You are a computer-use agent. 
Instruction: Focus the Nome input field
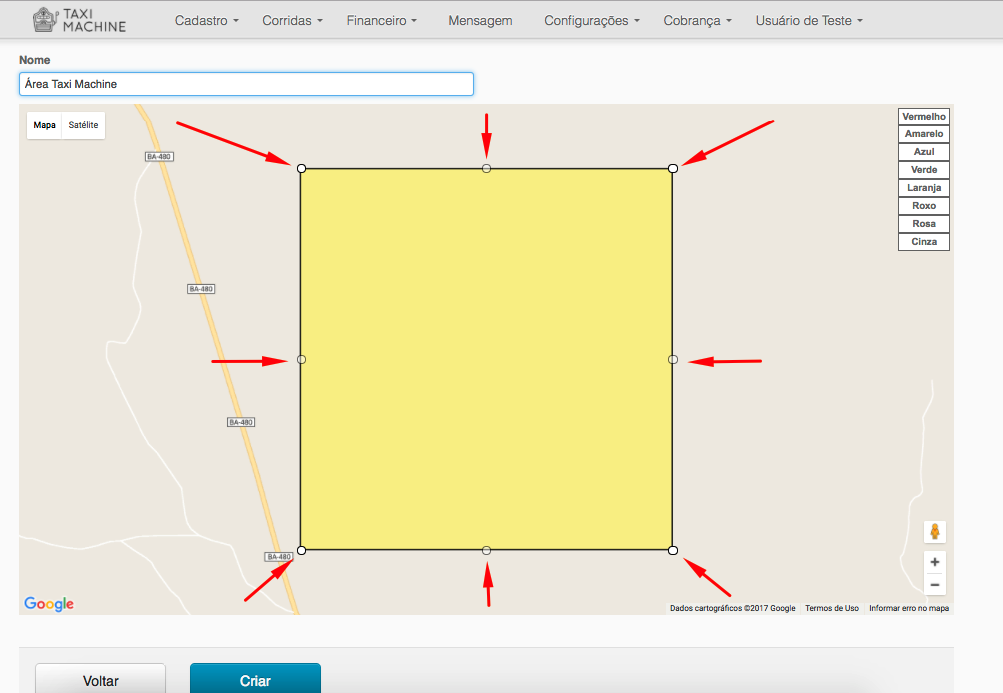pos(246,84)
